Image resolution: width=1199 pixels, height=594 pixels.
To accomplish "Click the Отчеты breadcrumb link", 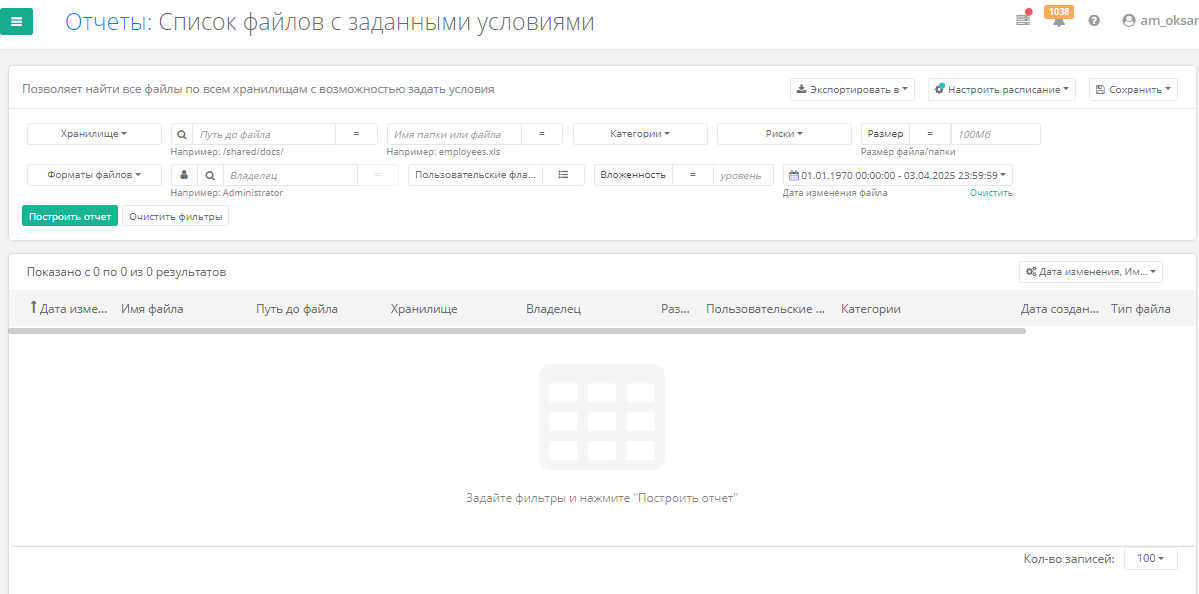I will coord(109,21).
